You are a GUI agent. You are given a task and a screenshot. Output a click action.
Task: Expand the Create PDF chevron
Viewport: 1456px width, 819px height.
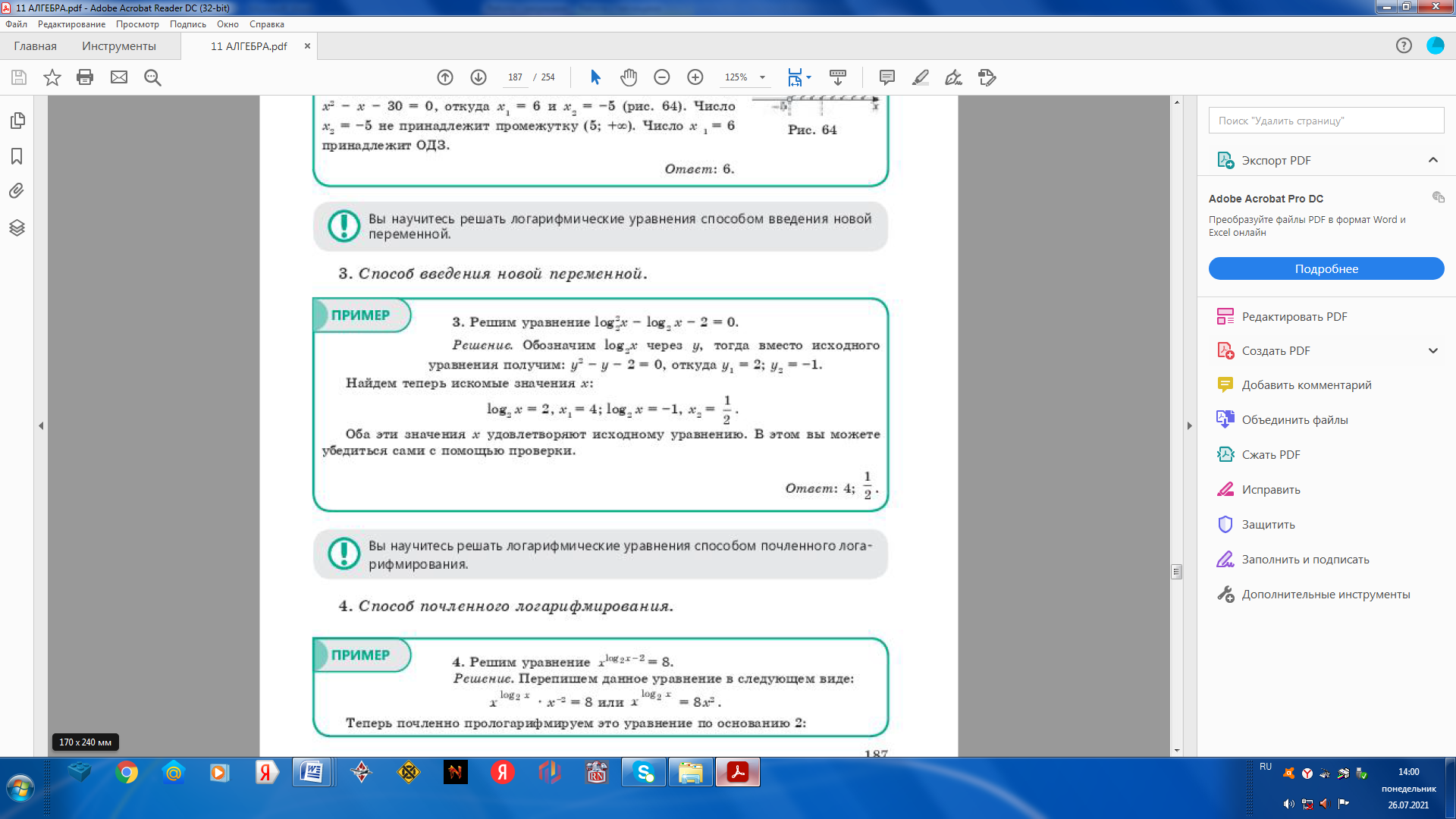(x=1432, y=350)
